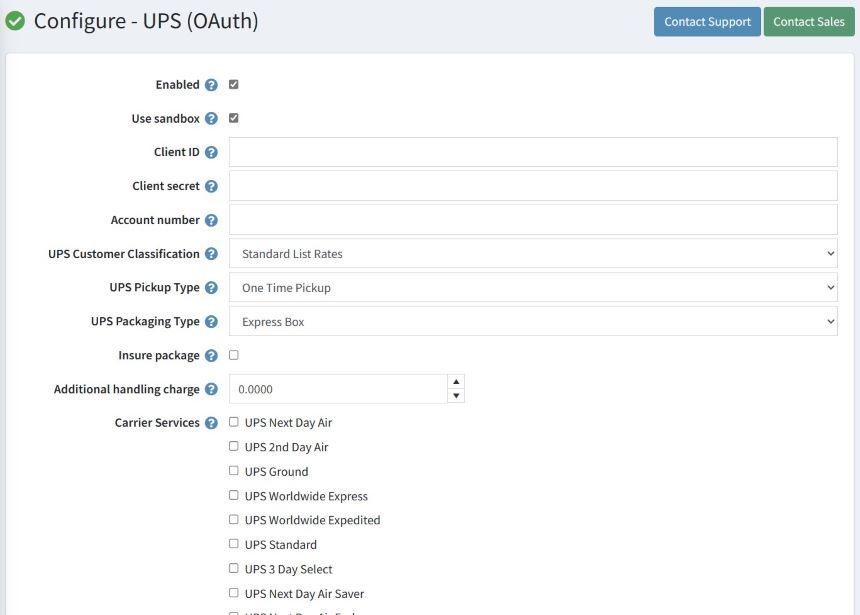Click the Carrier Services label
This screenshot has height=615, width=860.
(157, 423)
